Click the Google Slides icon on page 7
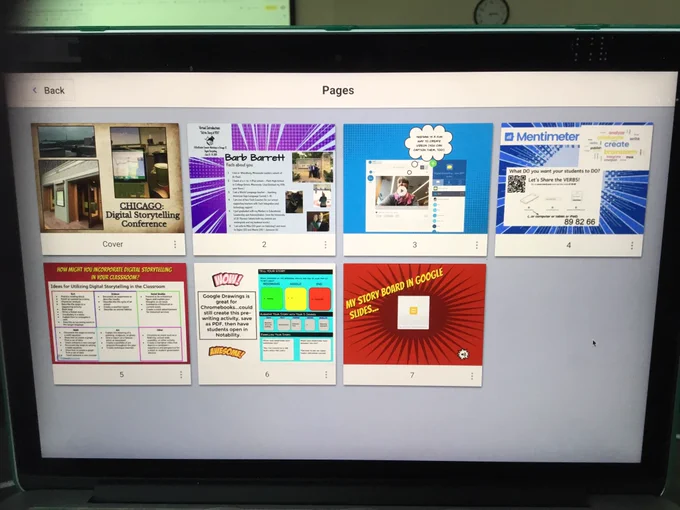Image resolution: width=680 pixels, height=510 pixels. coord(413,311)
